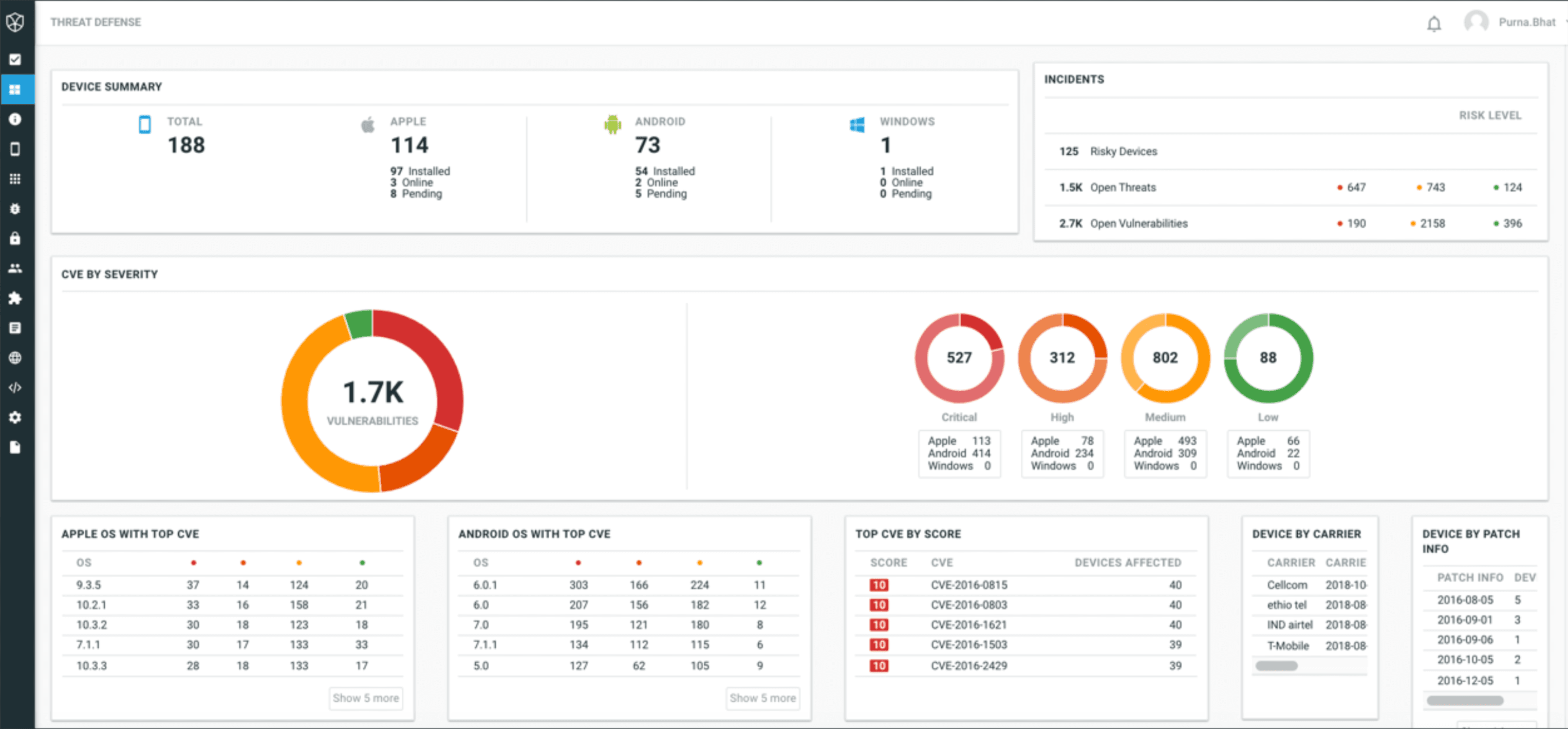Open the info sidebar icon
This screenshot has width=1568, height=729.
point(16,119)
